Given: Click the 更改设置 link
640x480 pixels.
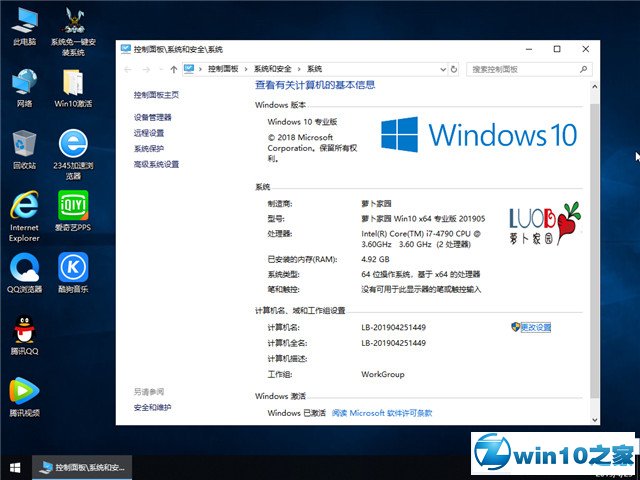Looking at the screenshot, I should [x=536, y=327].
